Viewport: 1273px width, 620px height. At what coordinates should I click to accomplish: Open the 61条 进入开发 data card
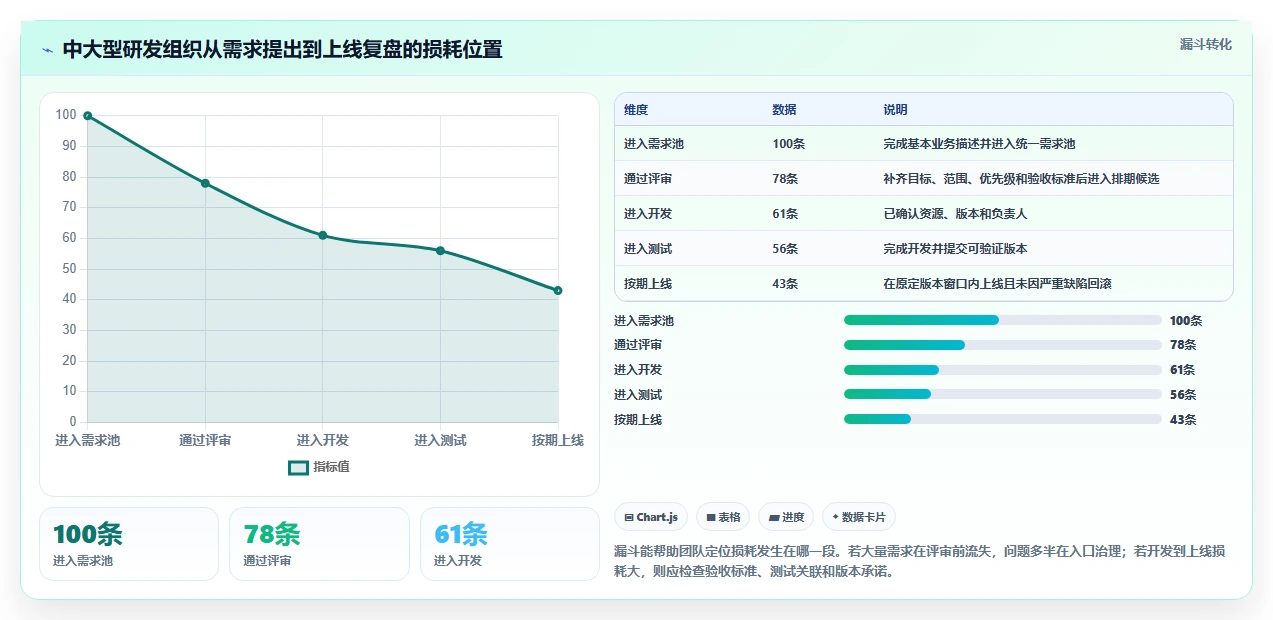tap(510, 544)
